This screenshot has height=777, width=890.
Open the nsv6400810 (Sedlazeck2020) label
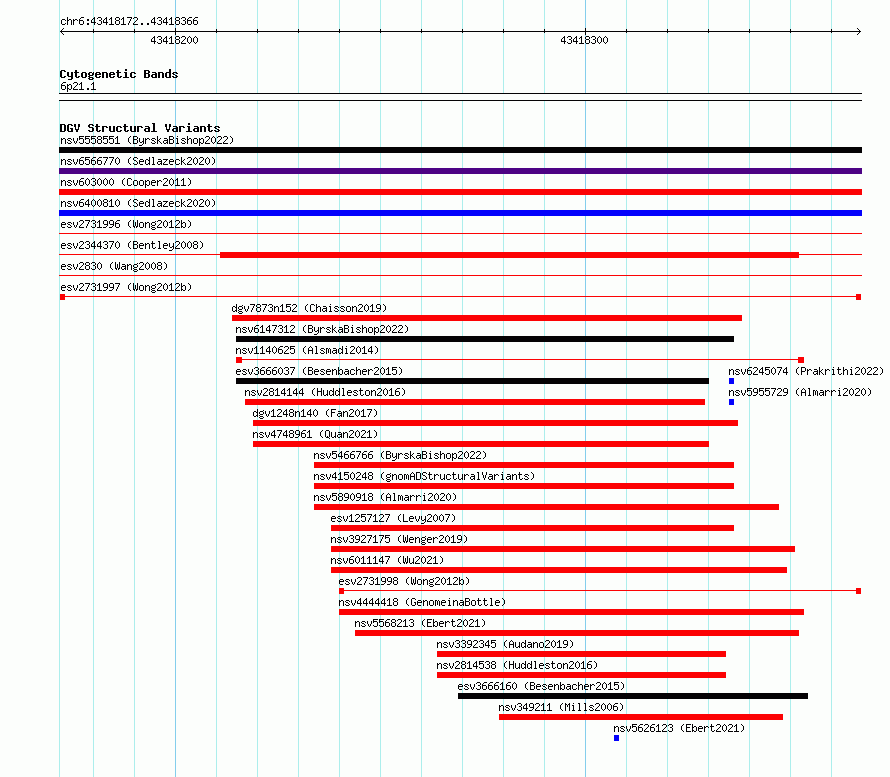138,203
